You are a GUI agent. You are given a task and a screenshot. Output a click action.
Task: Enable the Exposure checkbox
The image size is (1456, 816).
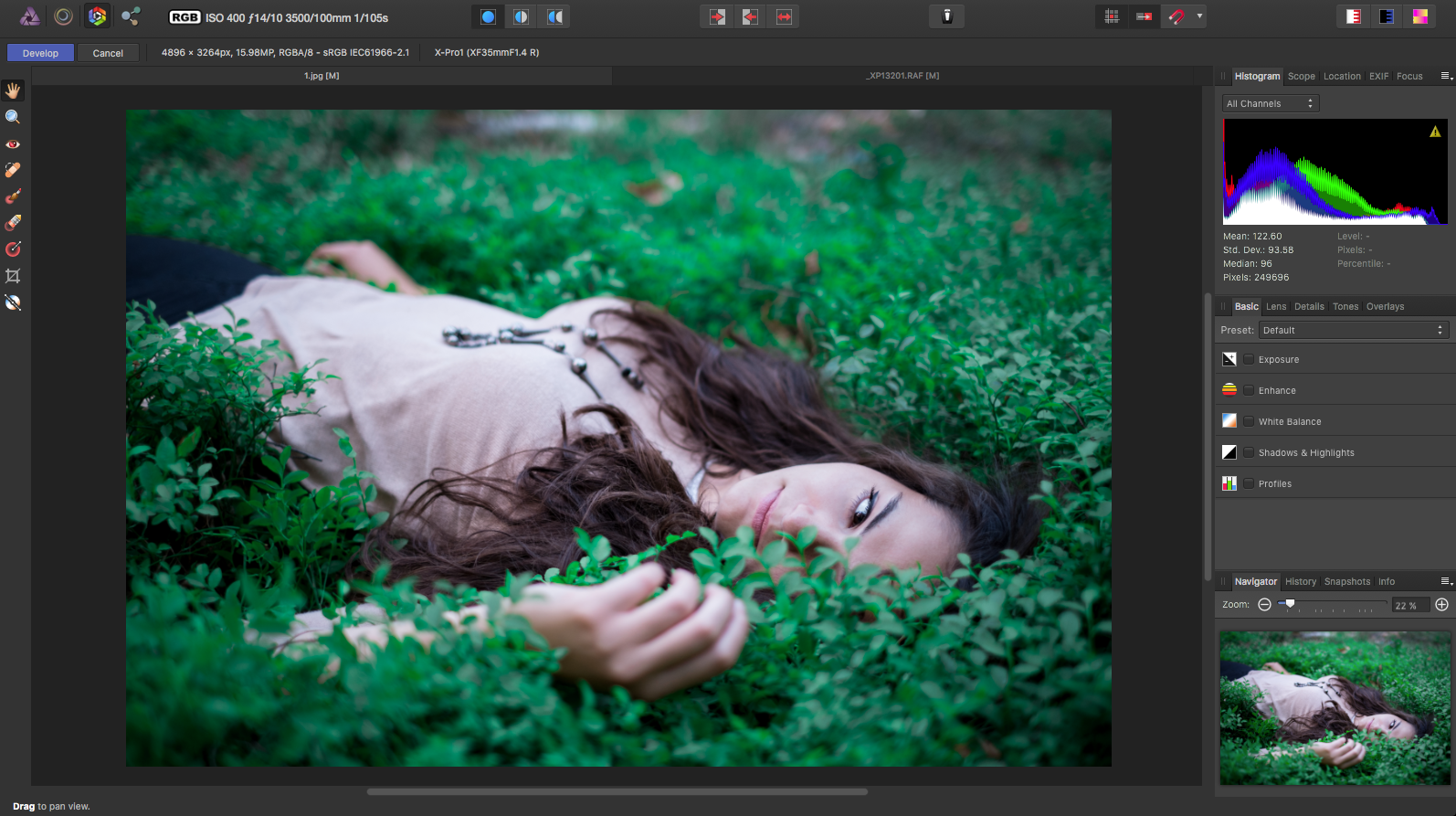[1249, 359]
